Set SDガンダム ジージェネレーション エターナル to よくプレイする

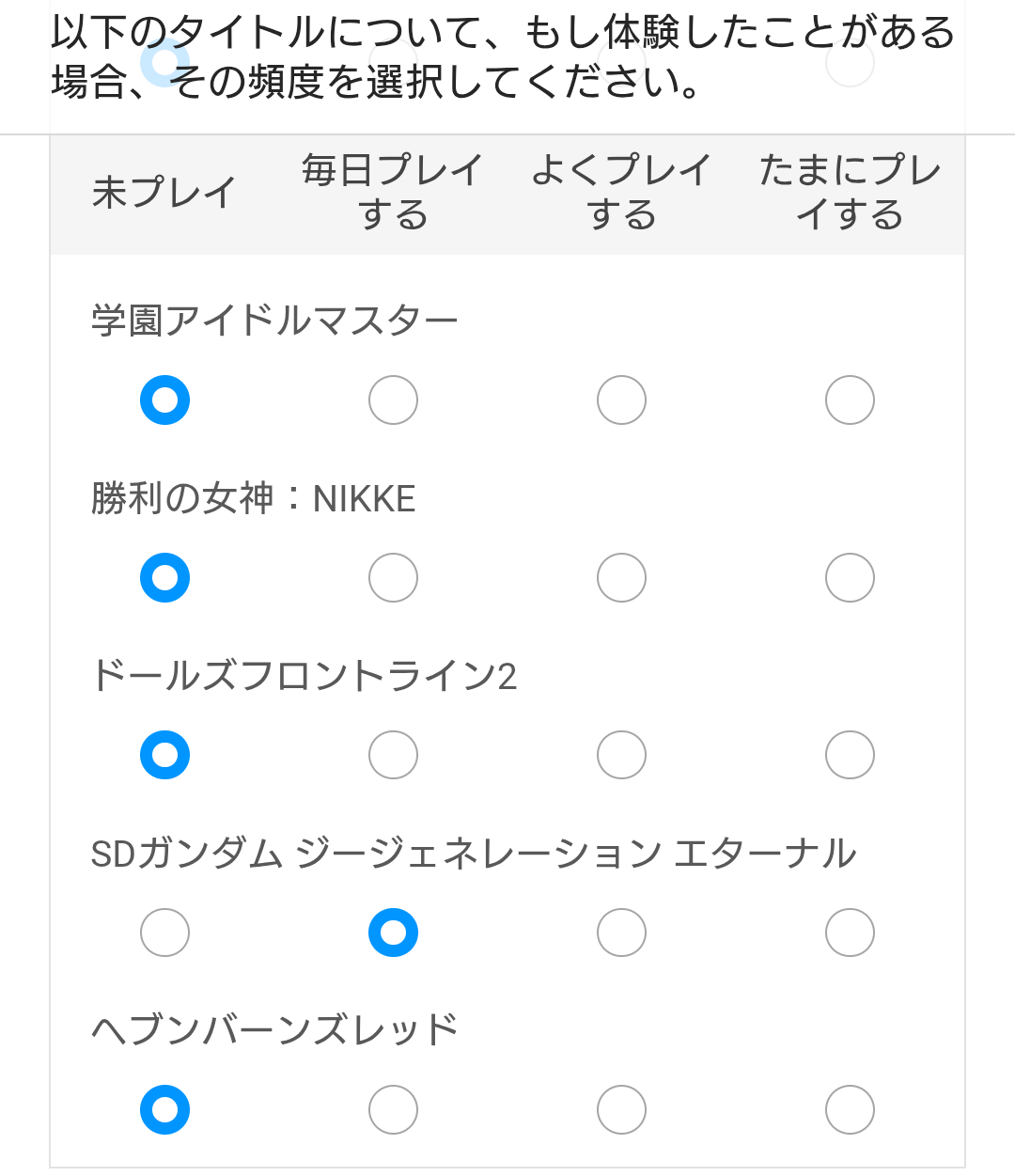[621, 933]
